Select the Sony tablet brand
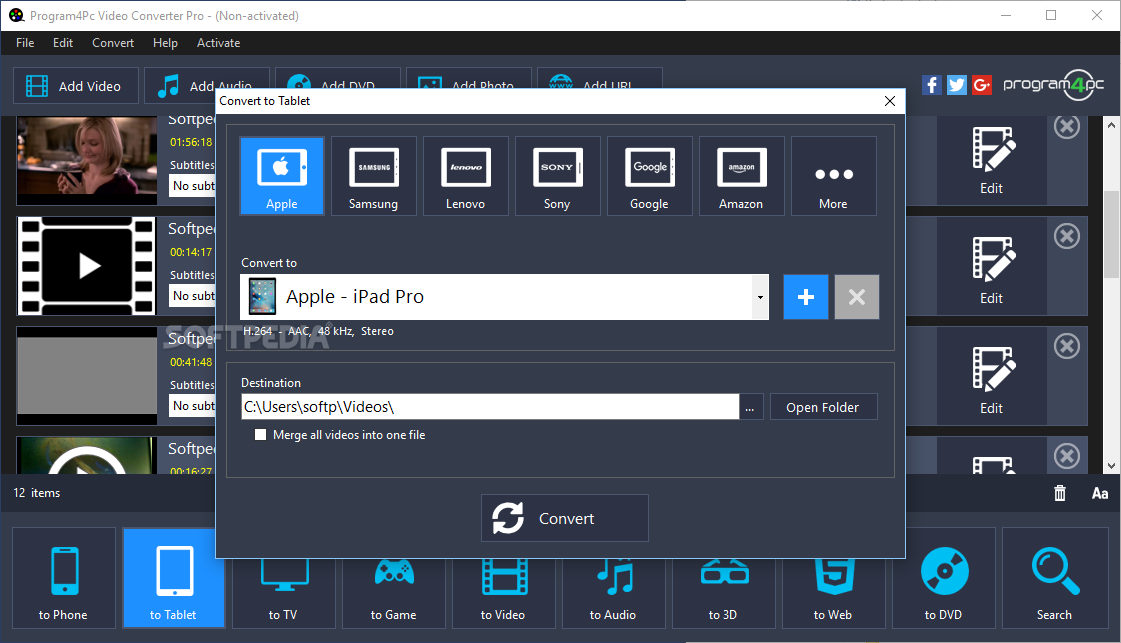The image size is (1121, 643). 557,176
